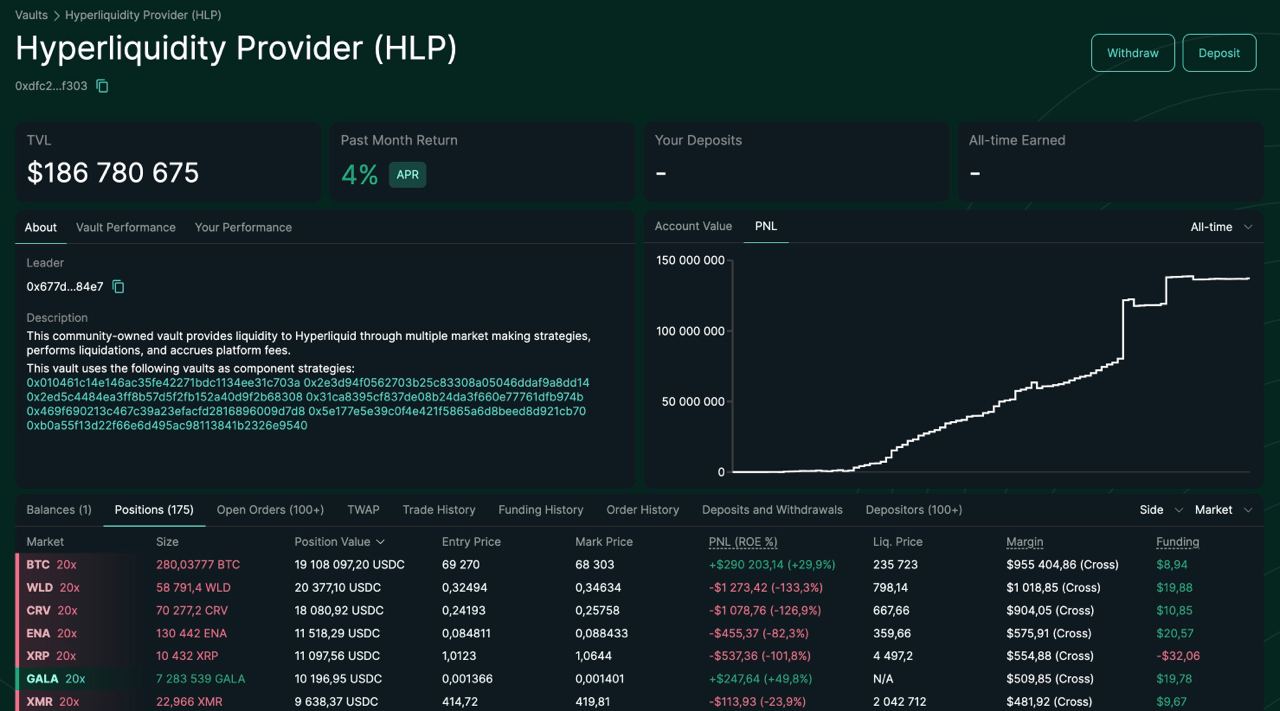Expand the Side filter dropdown
Viewport: 1280px width, 711px height.
click(1161, 510)
